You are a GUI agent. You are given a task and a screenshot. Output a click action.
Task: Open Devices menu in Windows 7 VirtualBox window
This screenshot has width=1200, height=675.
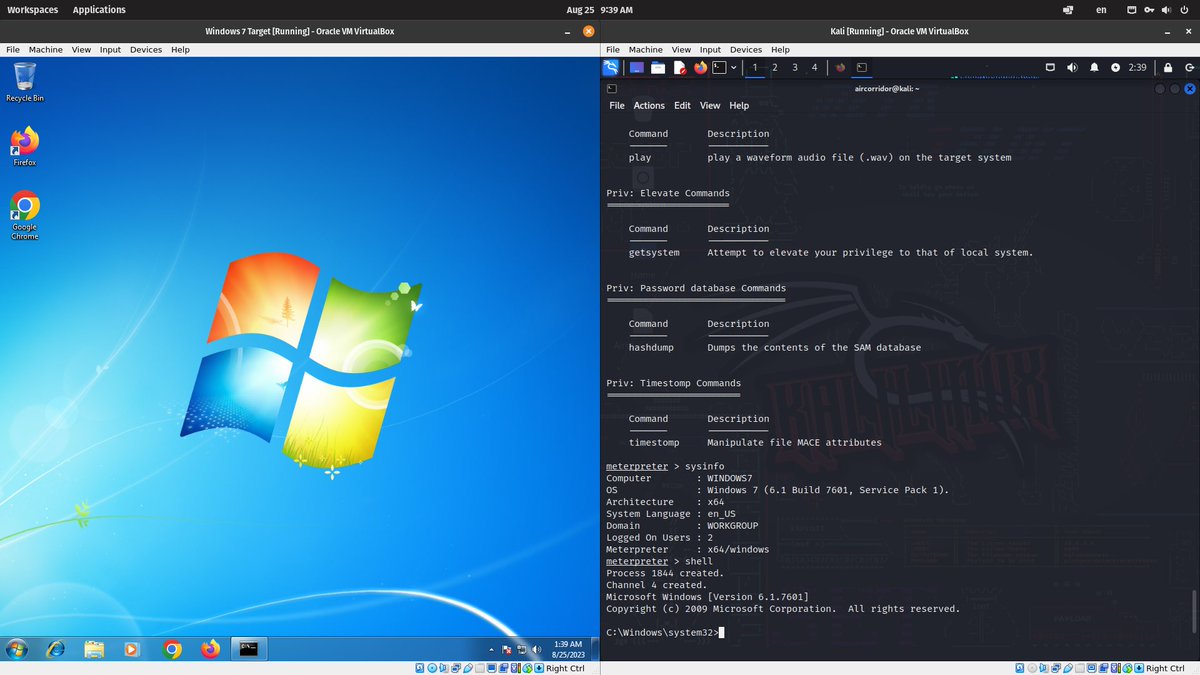click(x=146, y=49)
